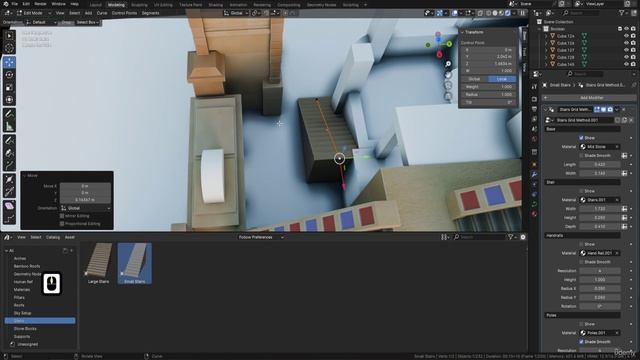Viewport: 640px width, 360px height.
Task: Expand Cube.124 in the outliner
Action: click(546, 36)
